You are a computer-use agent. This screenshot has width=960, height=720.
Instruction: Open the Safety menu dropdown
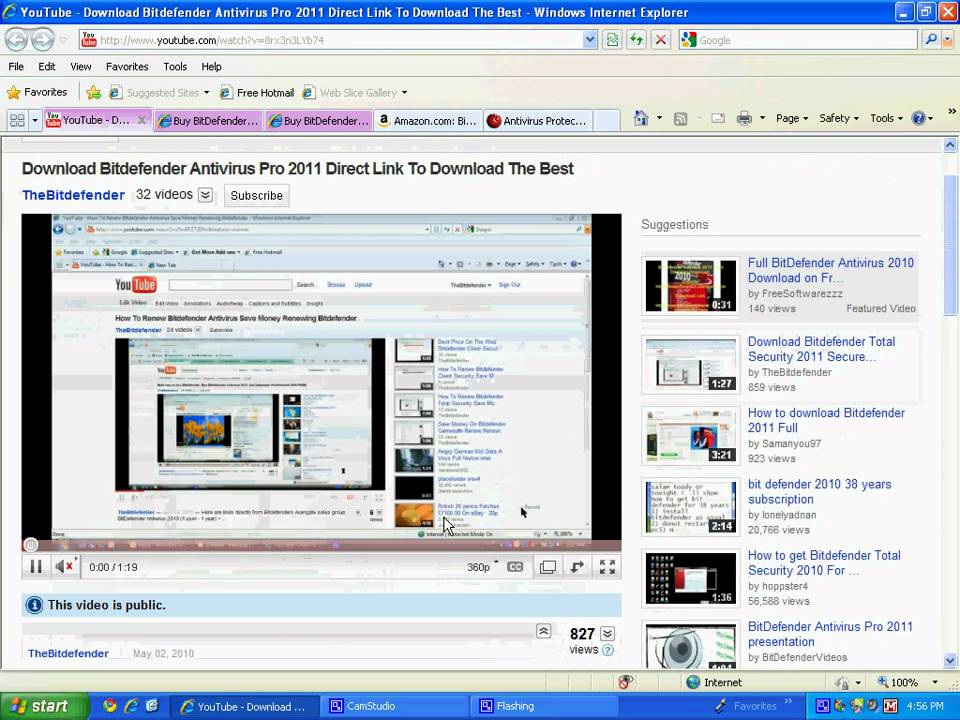tap(838, 118)
